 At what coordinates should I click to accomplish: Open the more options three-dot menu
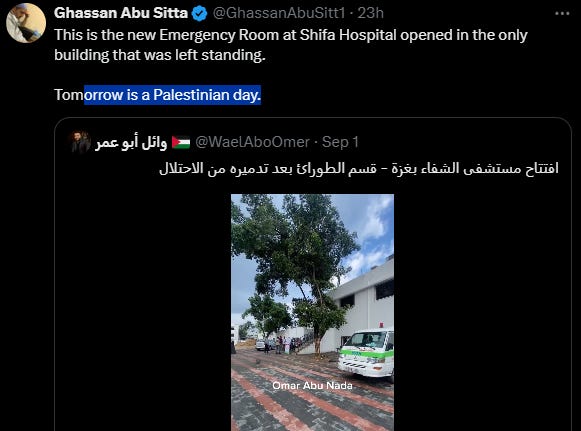tap(562, 14)
